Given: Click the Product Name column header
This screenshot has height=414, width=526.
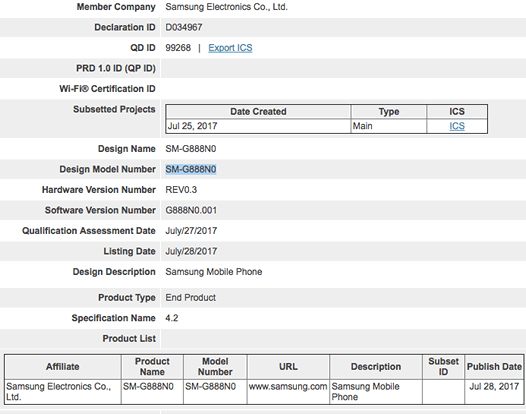Looking at the screenshot, I should coord(152,367).
